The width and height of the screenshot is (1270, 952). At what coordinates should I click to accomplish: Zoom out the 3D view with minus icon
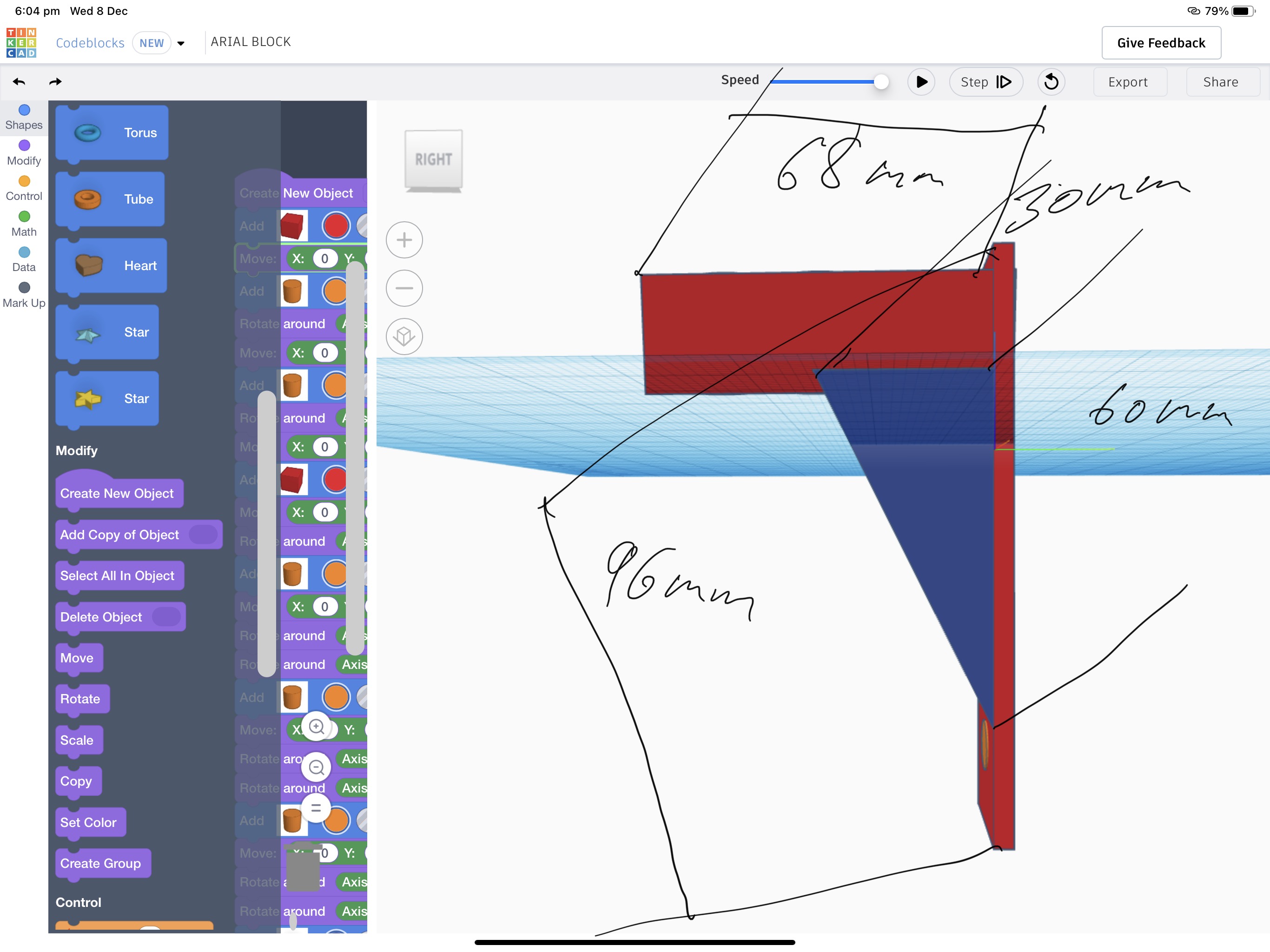coord(404,288)
